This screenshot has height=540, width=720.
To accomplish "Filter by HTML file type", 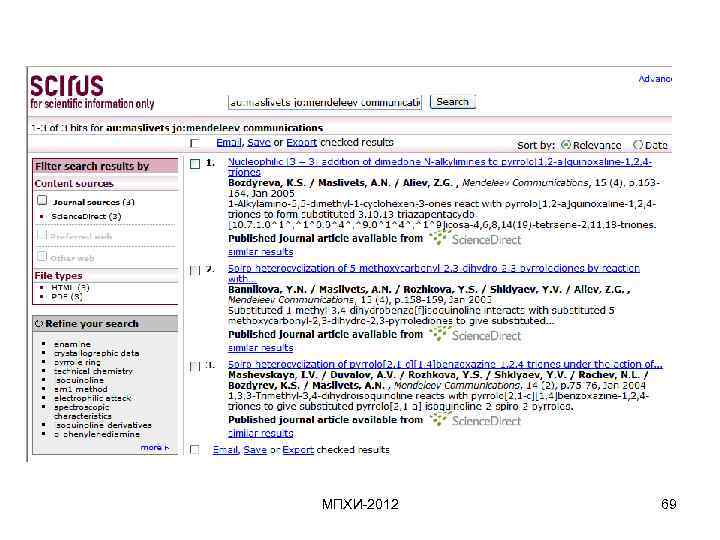I will point(70,287).
